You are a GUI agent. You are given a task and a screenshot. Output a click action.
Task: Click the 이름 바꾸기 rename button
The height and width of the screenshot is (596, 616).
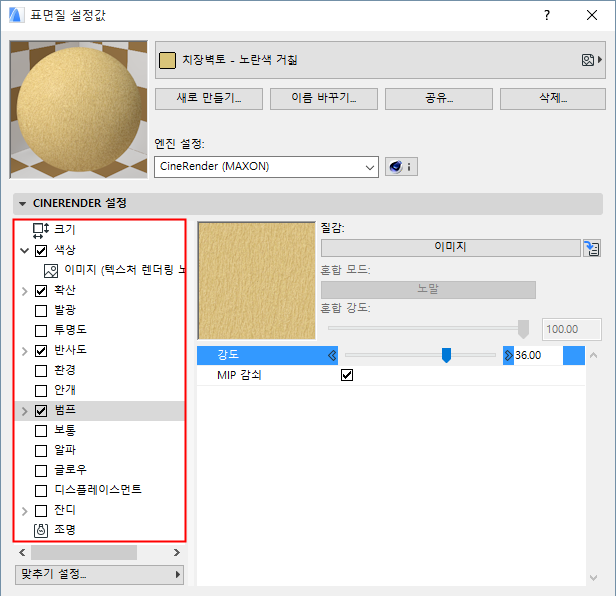point(324,99)
